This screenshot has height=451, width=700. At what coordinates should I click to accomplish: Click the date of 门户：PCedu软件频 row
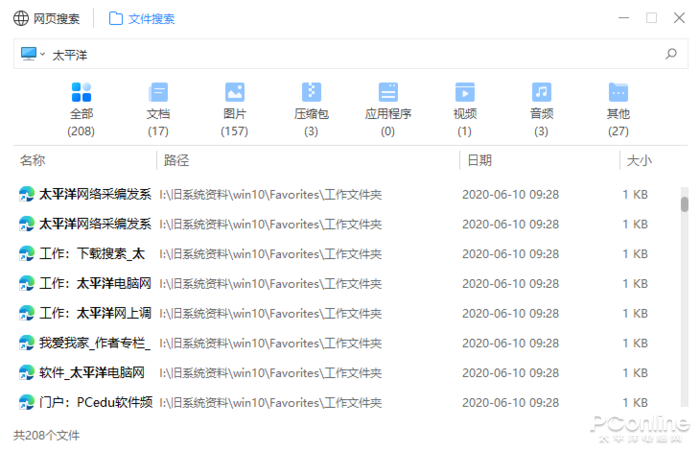[x=510, y=403]
